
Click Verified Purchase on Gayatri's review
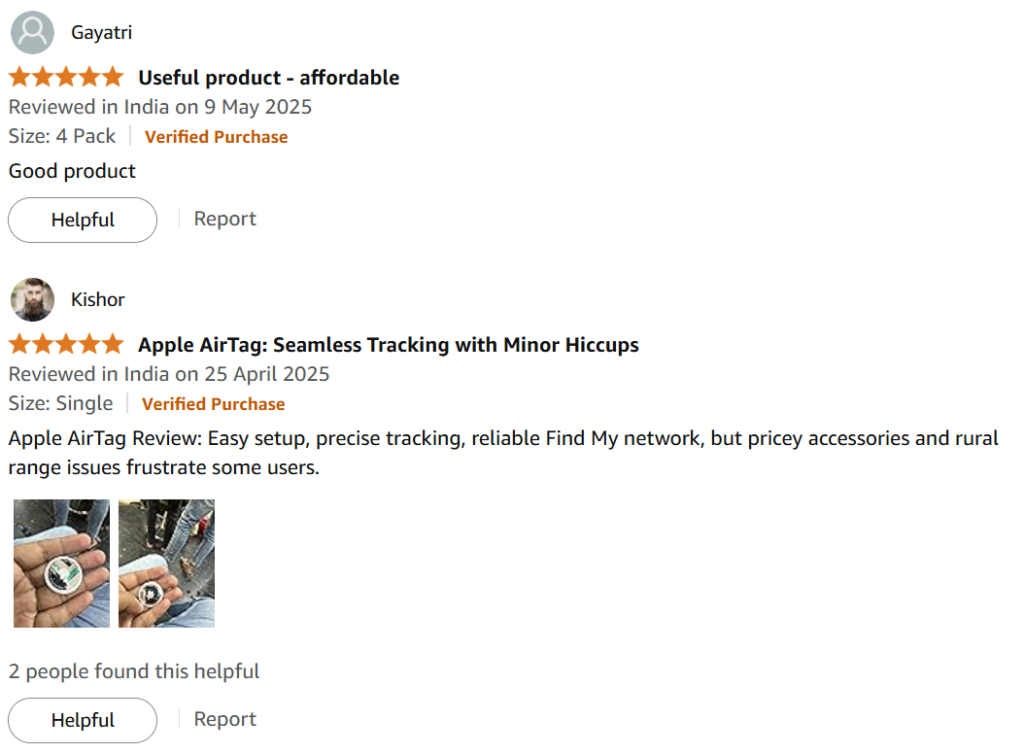click(x=216, y=137)
